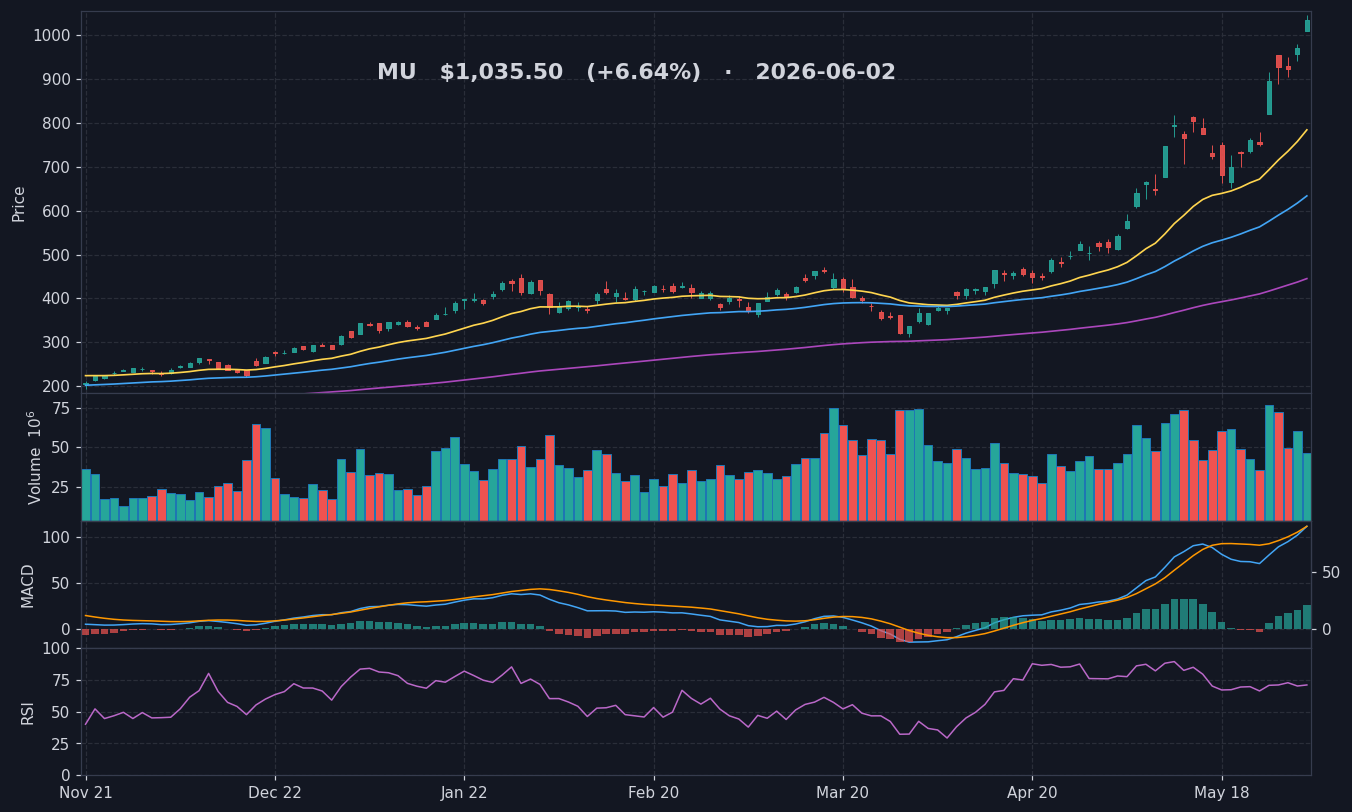
Task: Click the Feb 20 date label
Action: coord(654,794)
